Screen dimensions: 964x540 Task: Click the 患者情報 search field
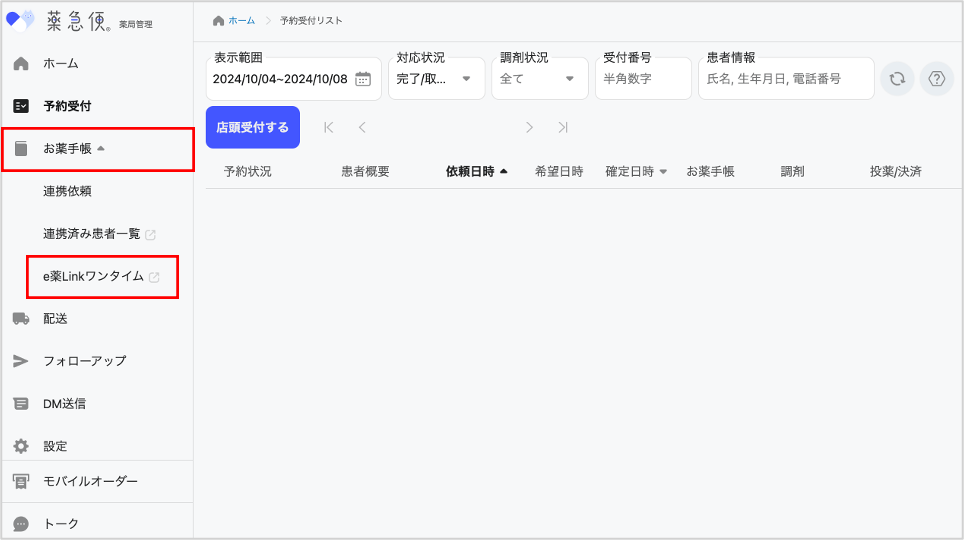click(786, 79)
